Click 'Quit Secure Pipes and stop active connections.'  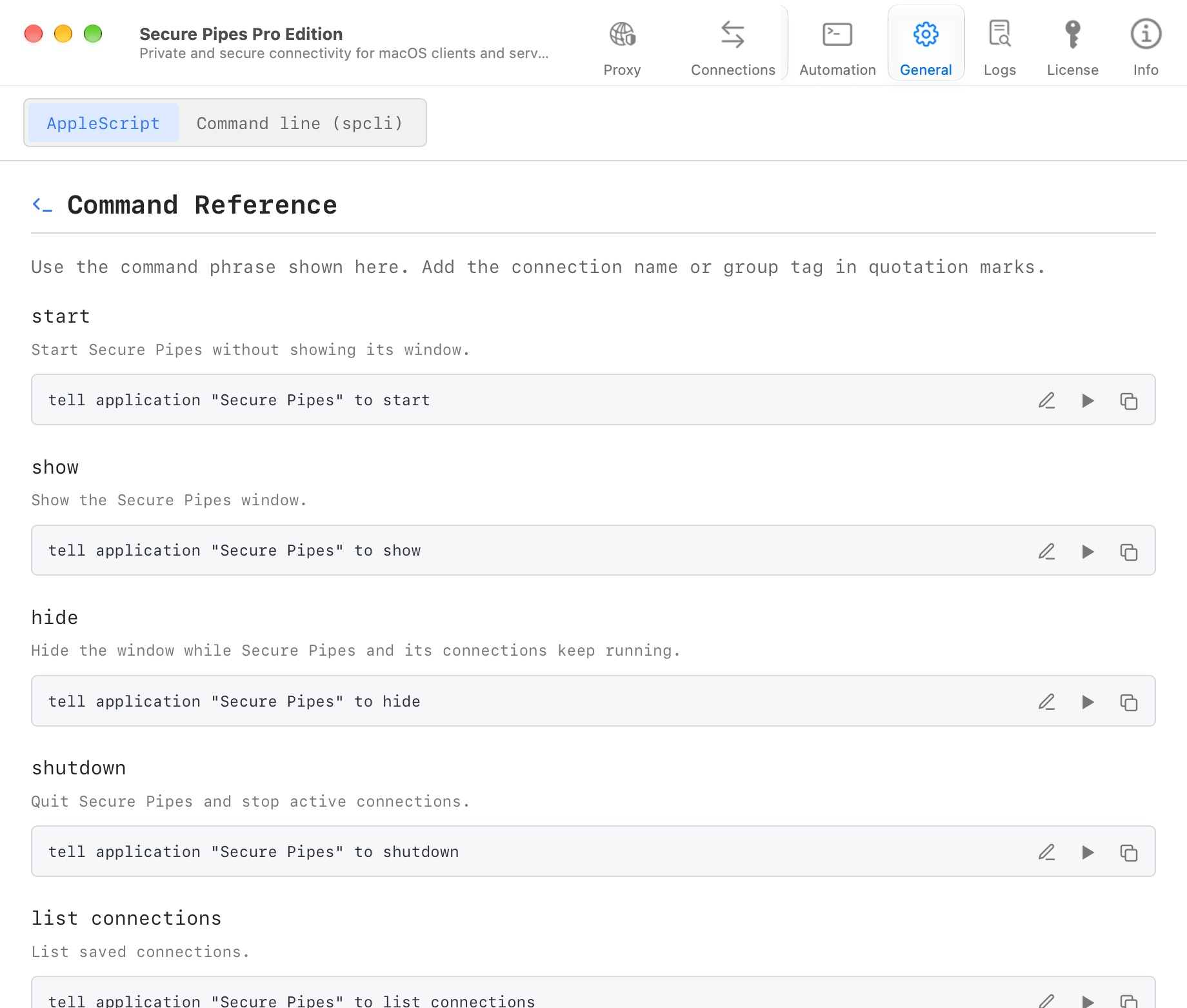tap(250, 801)
